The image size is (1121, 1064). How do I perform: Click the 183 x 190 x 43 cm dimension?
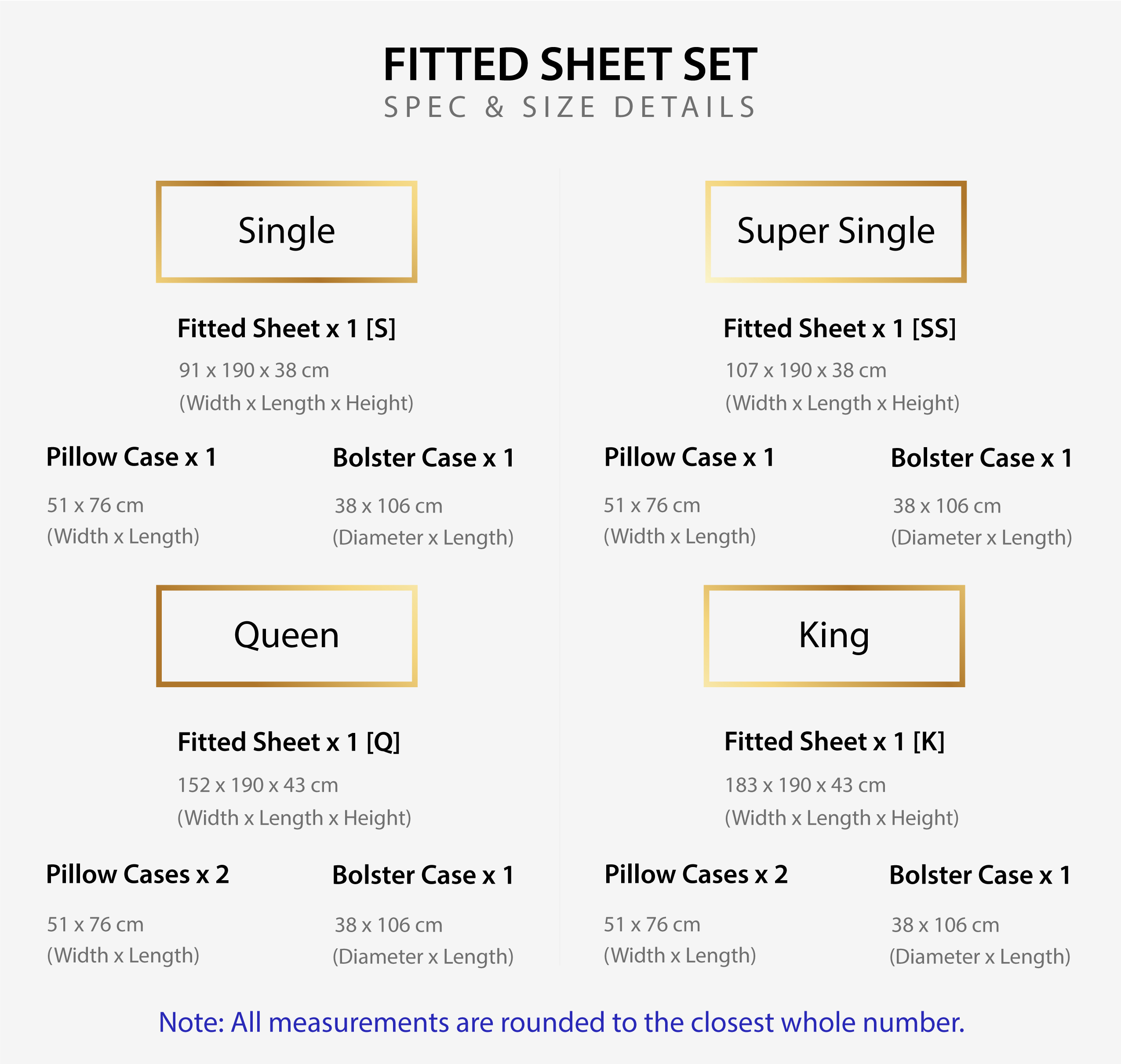805,786
